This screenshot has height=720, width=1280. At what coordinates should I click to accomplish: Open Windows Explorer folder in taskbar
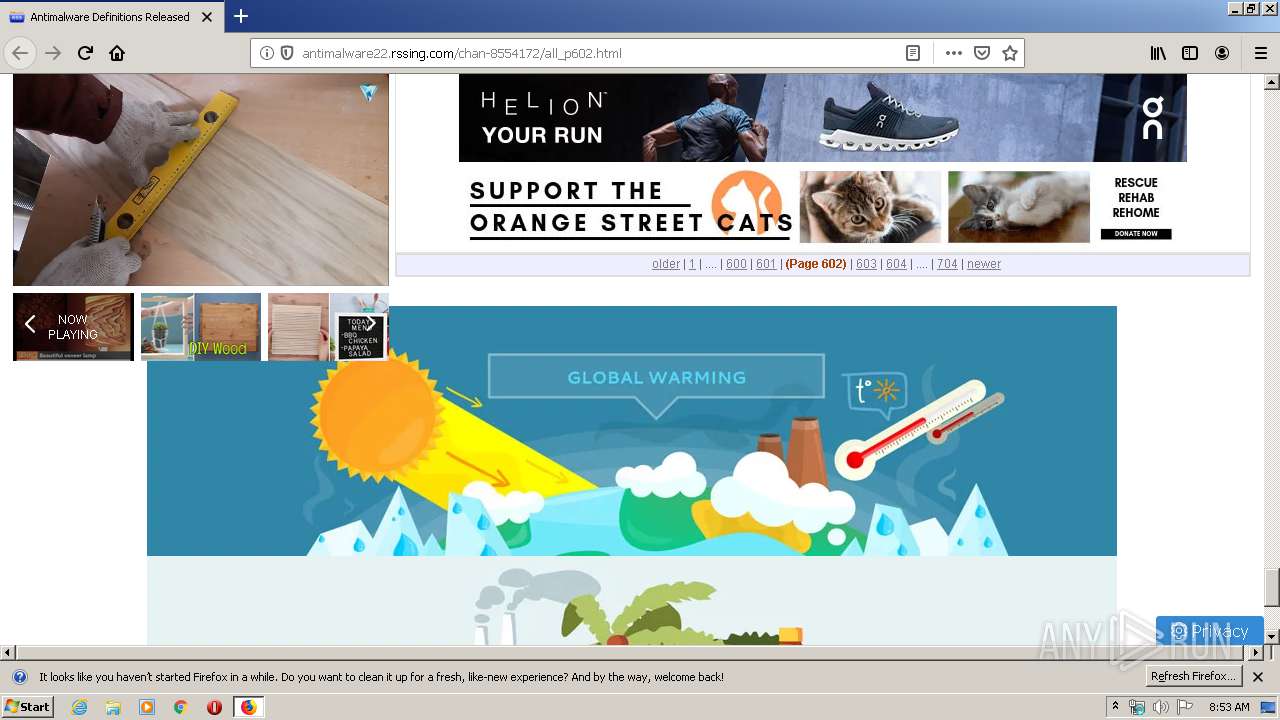click(x=113, y=707)
